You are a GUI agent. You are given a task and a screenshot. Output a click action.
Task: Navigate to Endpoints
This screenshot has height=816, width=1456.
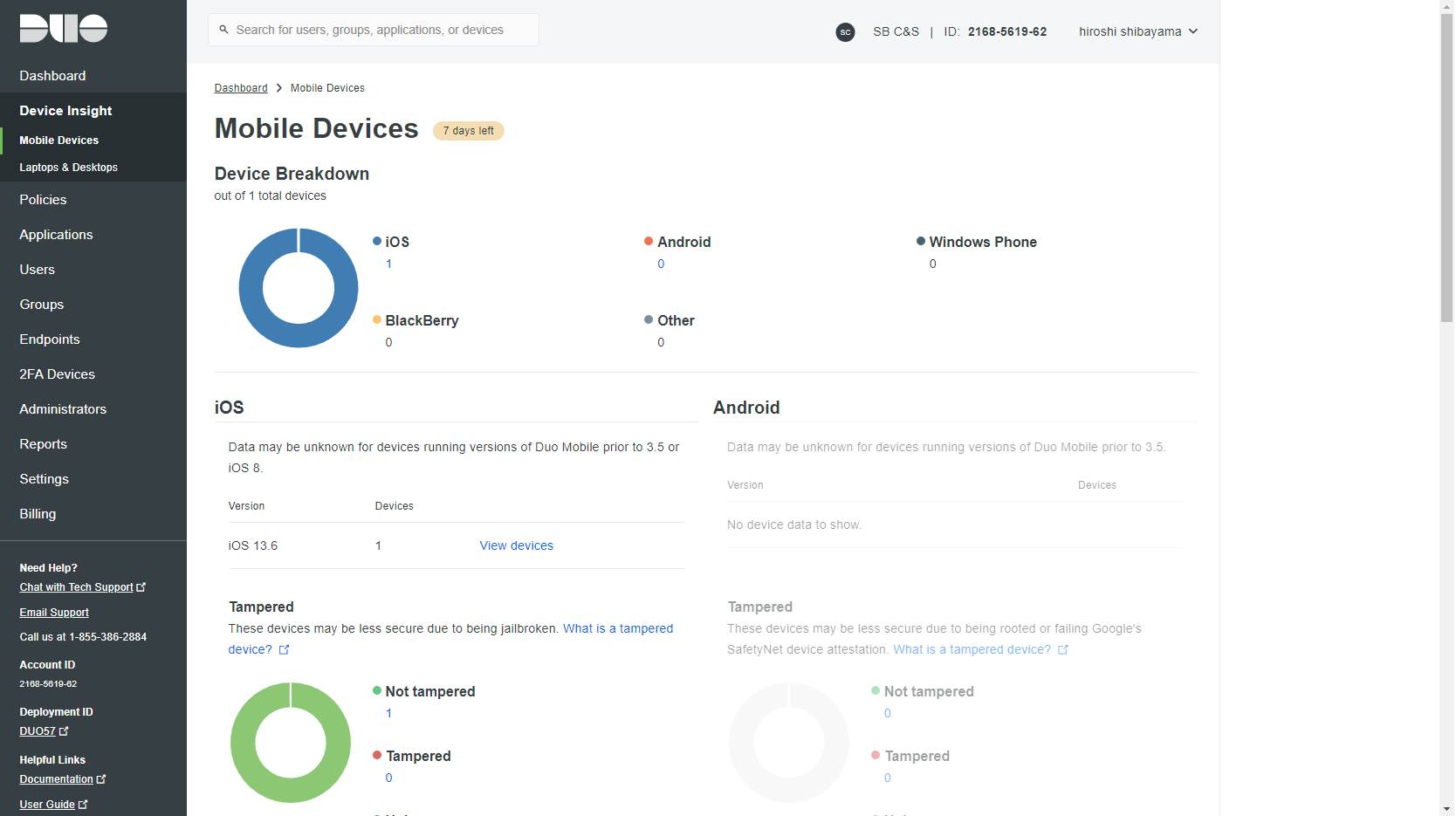click(49, 339)
